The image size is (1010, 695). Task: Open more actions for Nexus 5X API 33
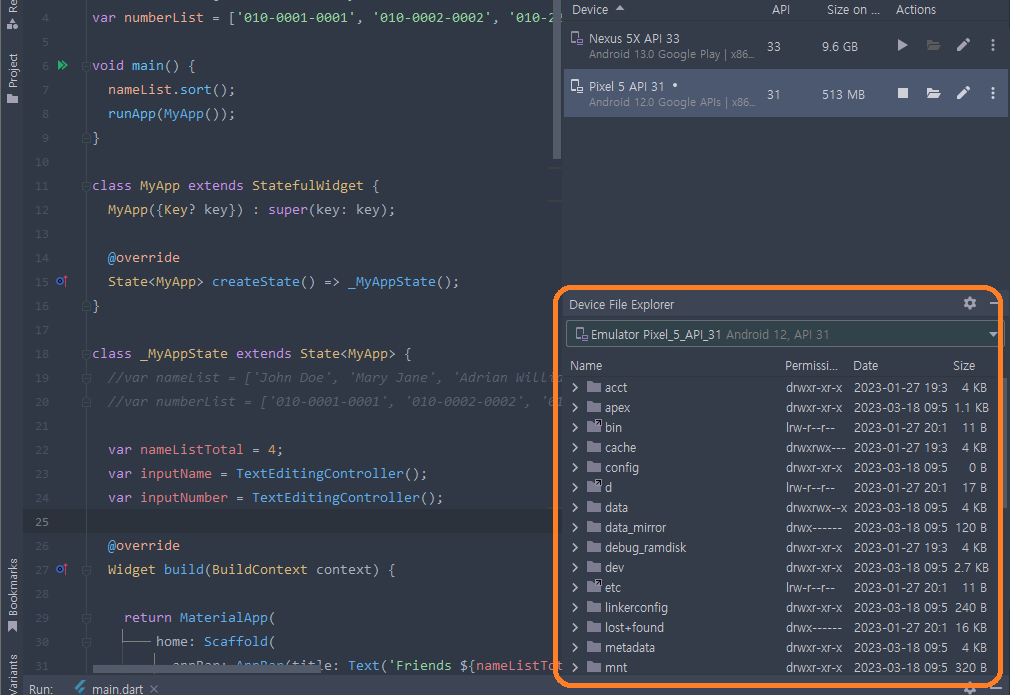[992, 45]
